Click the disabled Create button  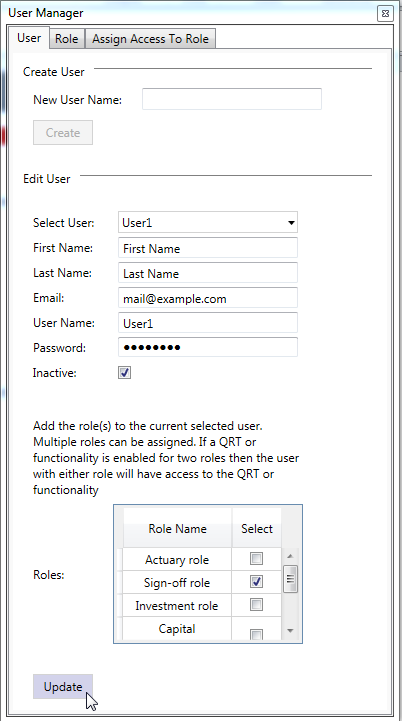[x=63, y=132]
